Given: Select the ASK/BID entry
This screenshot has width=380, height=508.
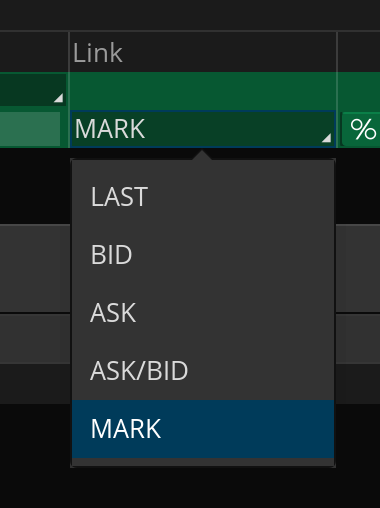Looking at the screenshot, I should click(203, 371).
